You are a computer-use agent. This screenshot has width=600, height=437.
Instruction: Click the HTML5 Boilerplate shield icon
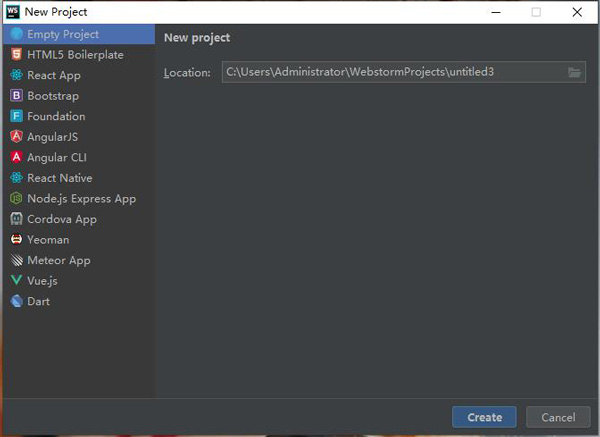(16, 54)
